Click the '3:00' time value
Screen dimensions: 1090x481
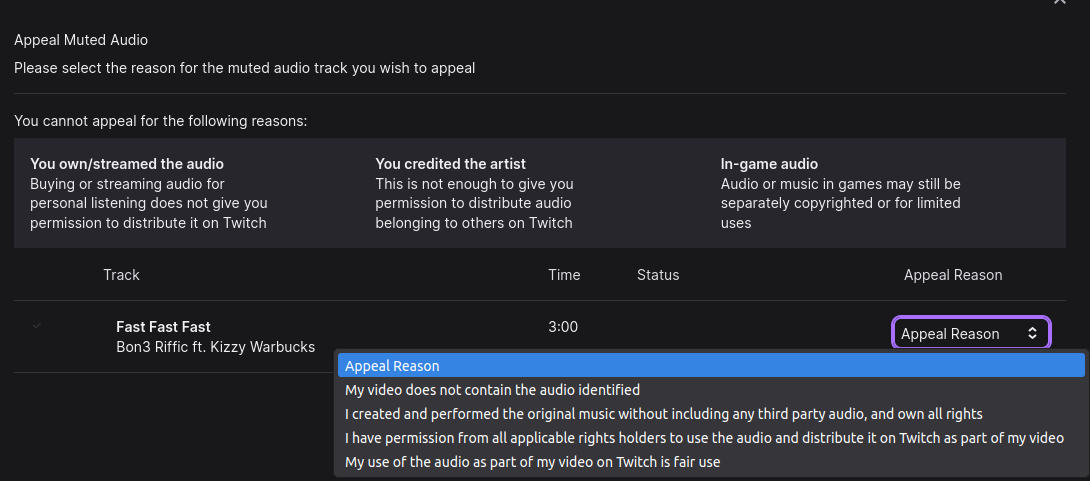(563, 327)
